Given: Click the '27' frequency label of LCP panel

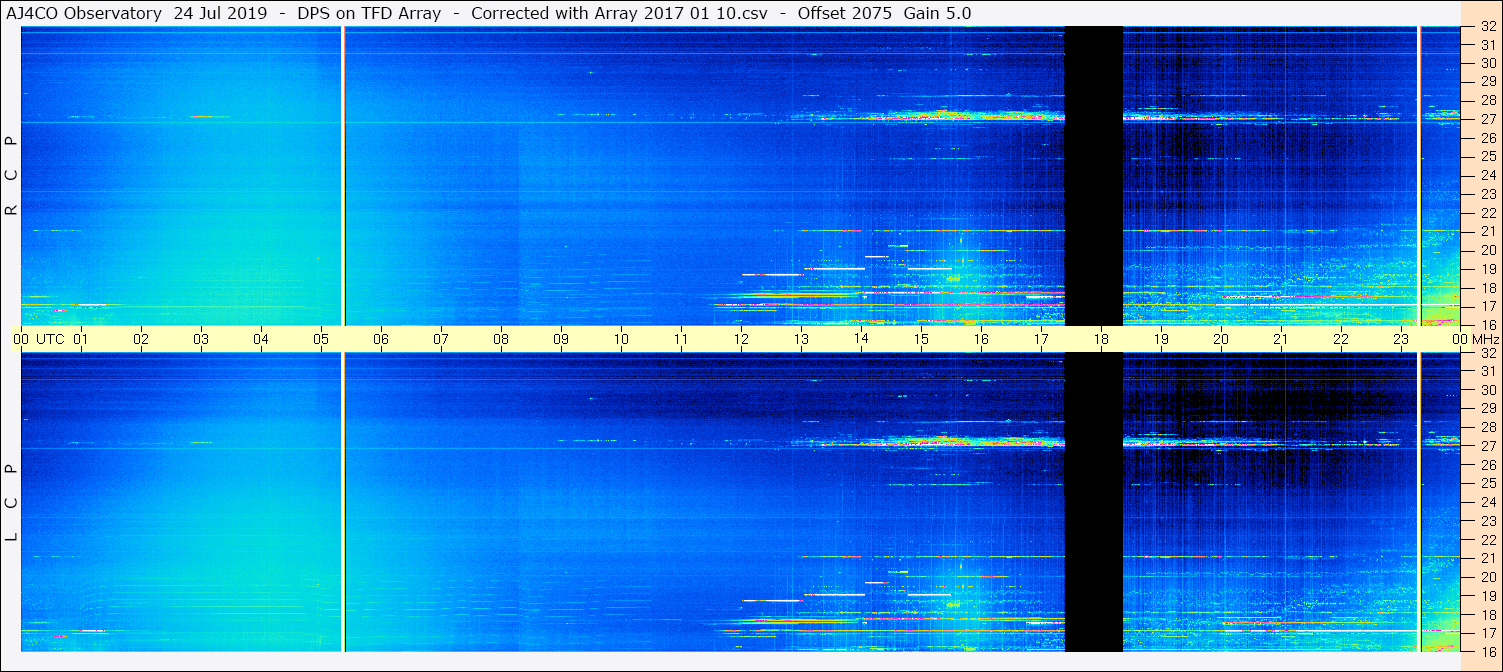Looking at the screenshot, I should point(1487,446).
